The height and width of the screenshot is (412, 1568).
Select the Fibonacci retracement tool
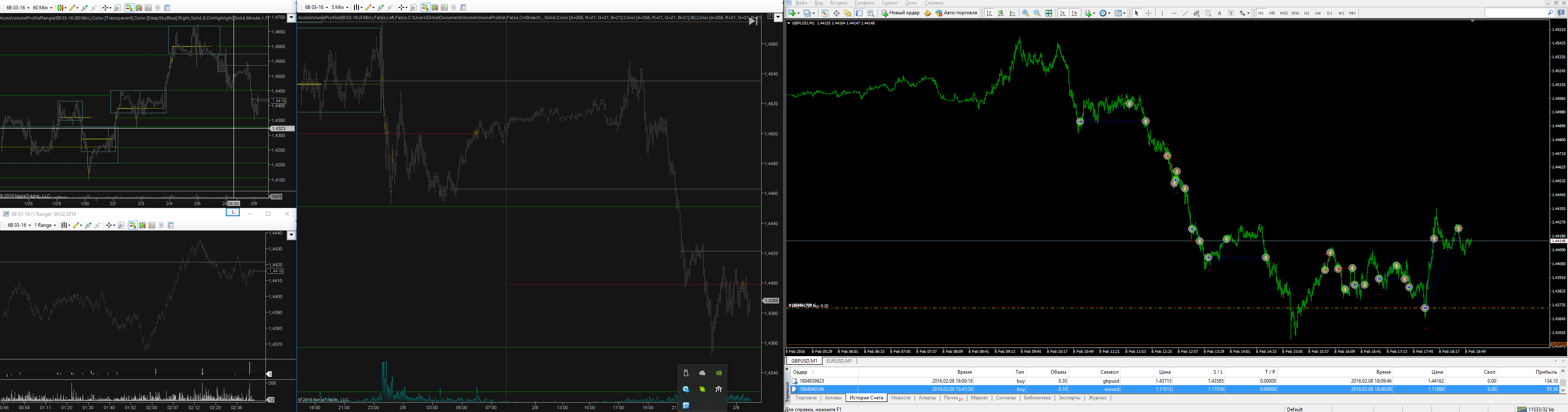(1208, 13)
